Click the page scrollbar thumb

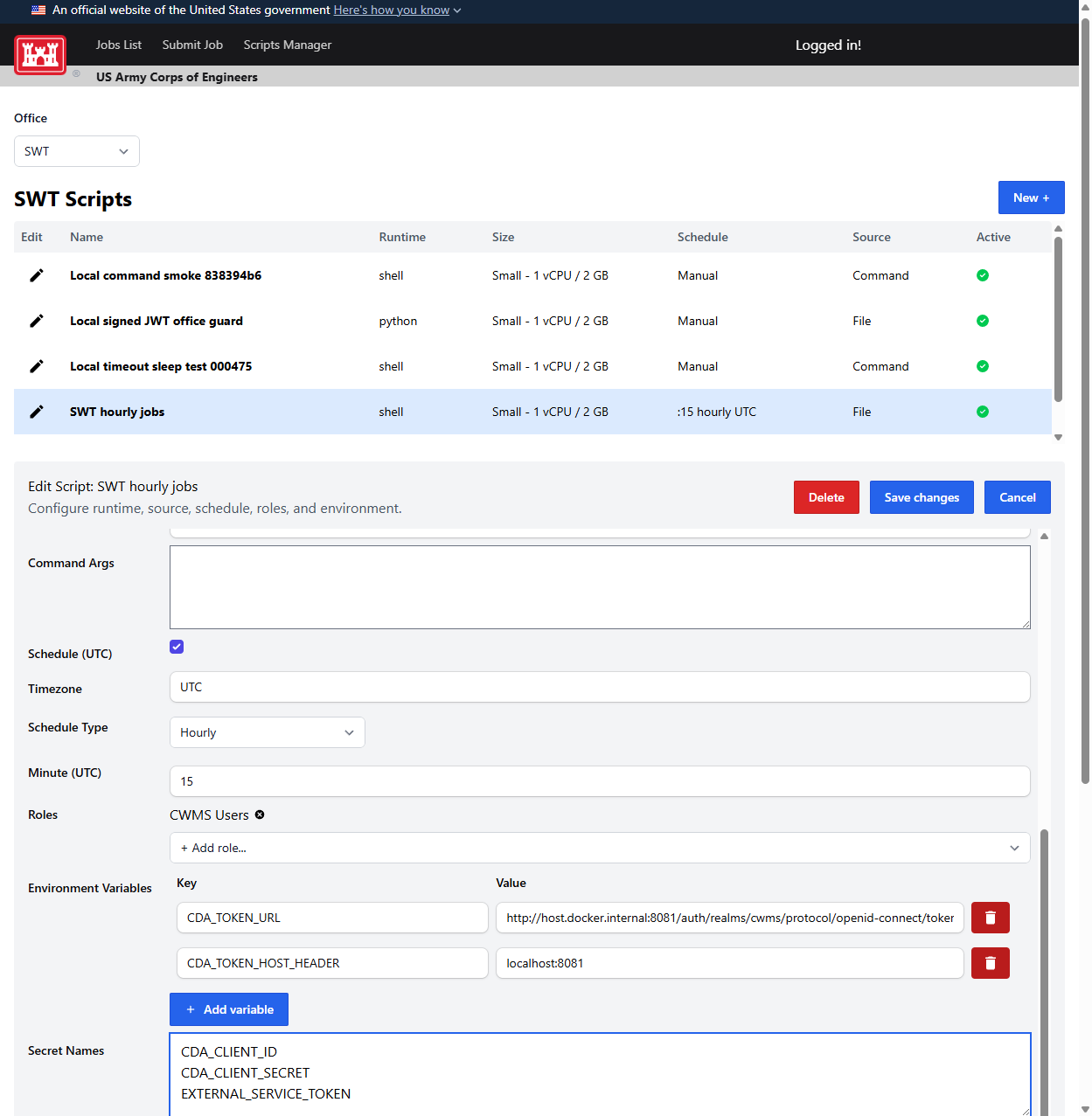(x=1085, y=399)
